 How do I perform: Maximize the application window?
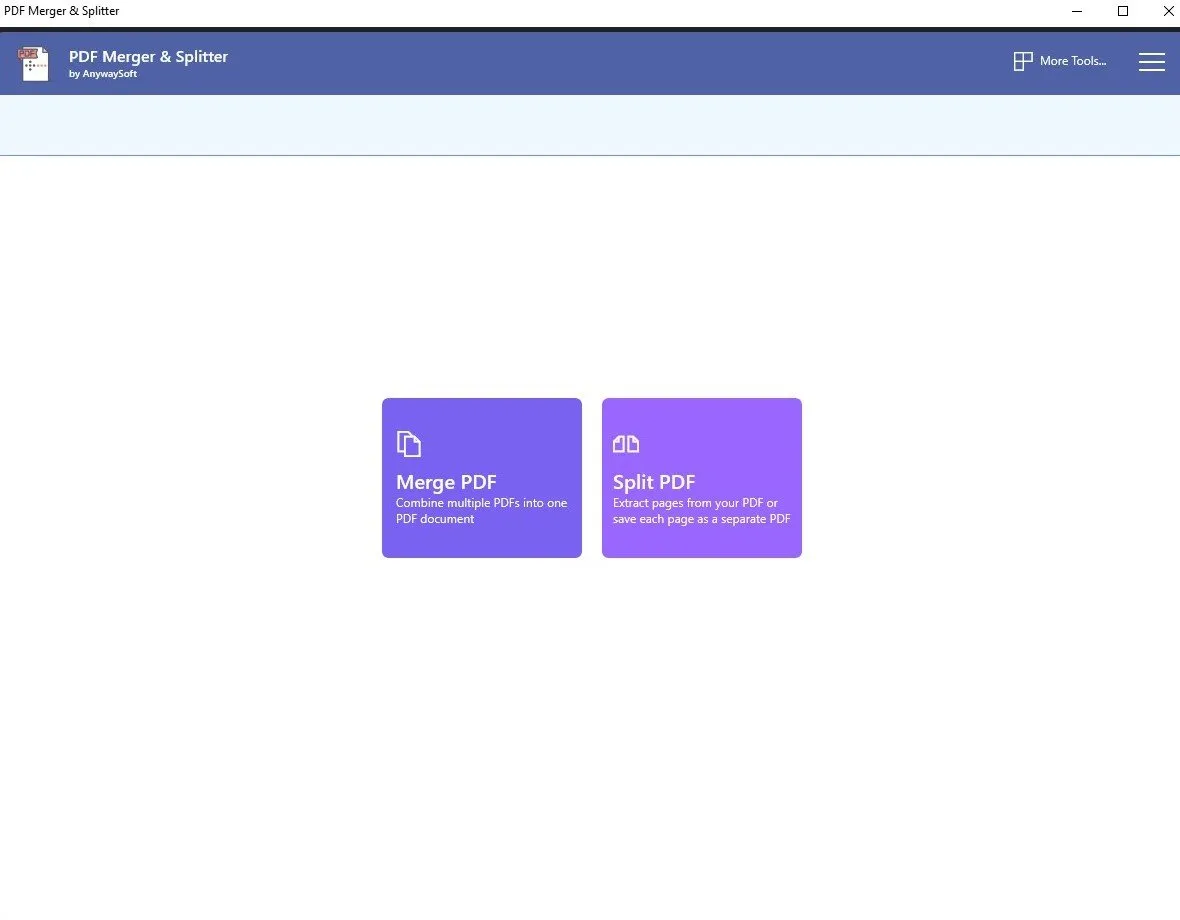click(1123, 11)
